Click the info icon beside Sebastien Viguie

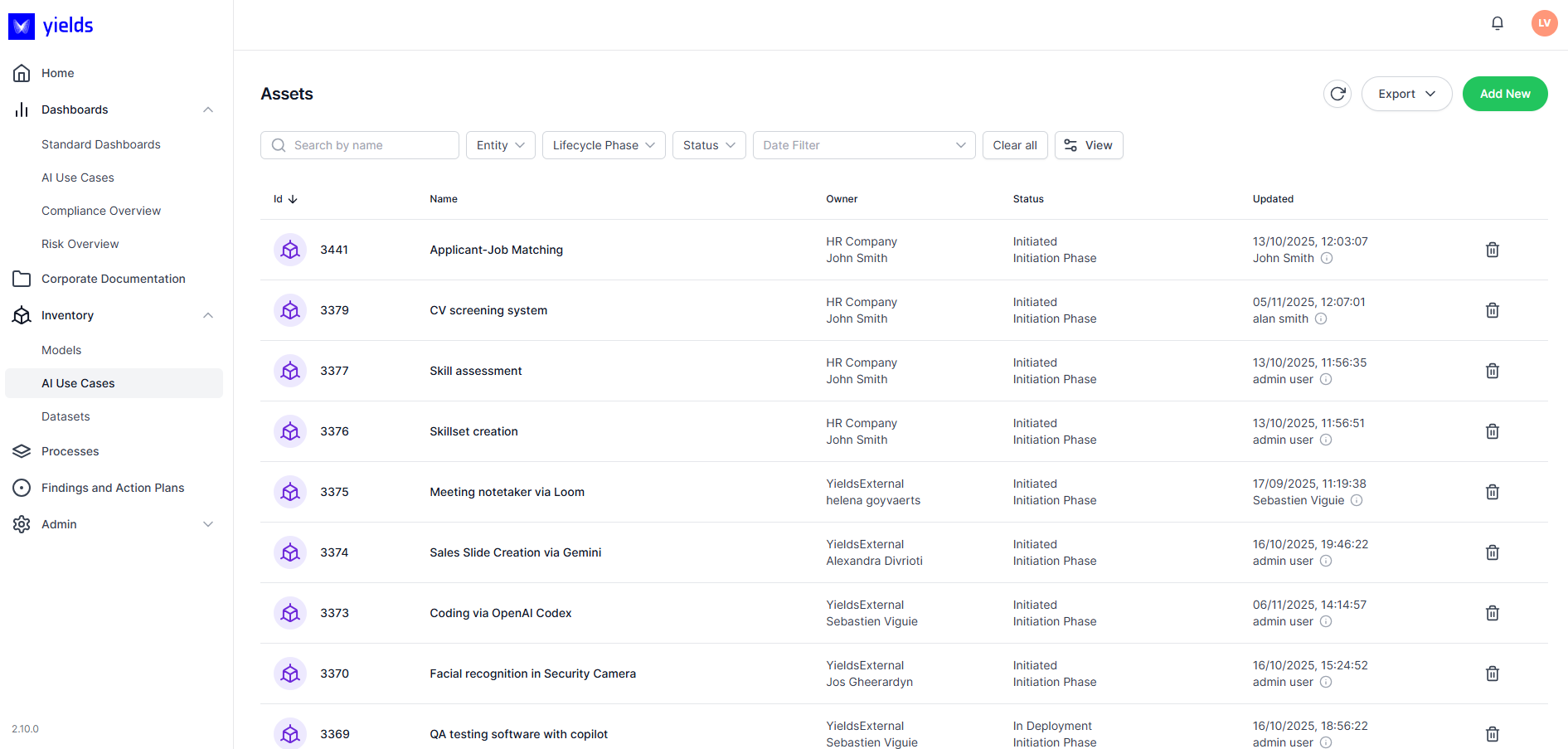point(1357,500)
